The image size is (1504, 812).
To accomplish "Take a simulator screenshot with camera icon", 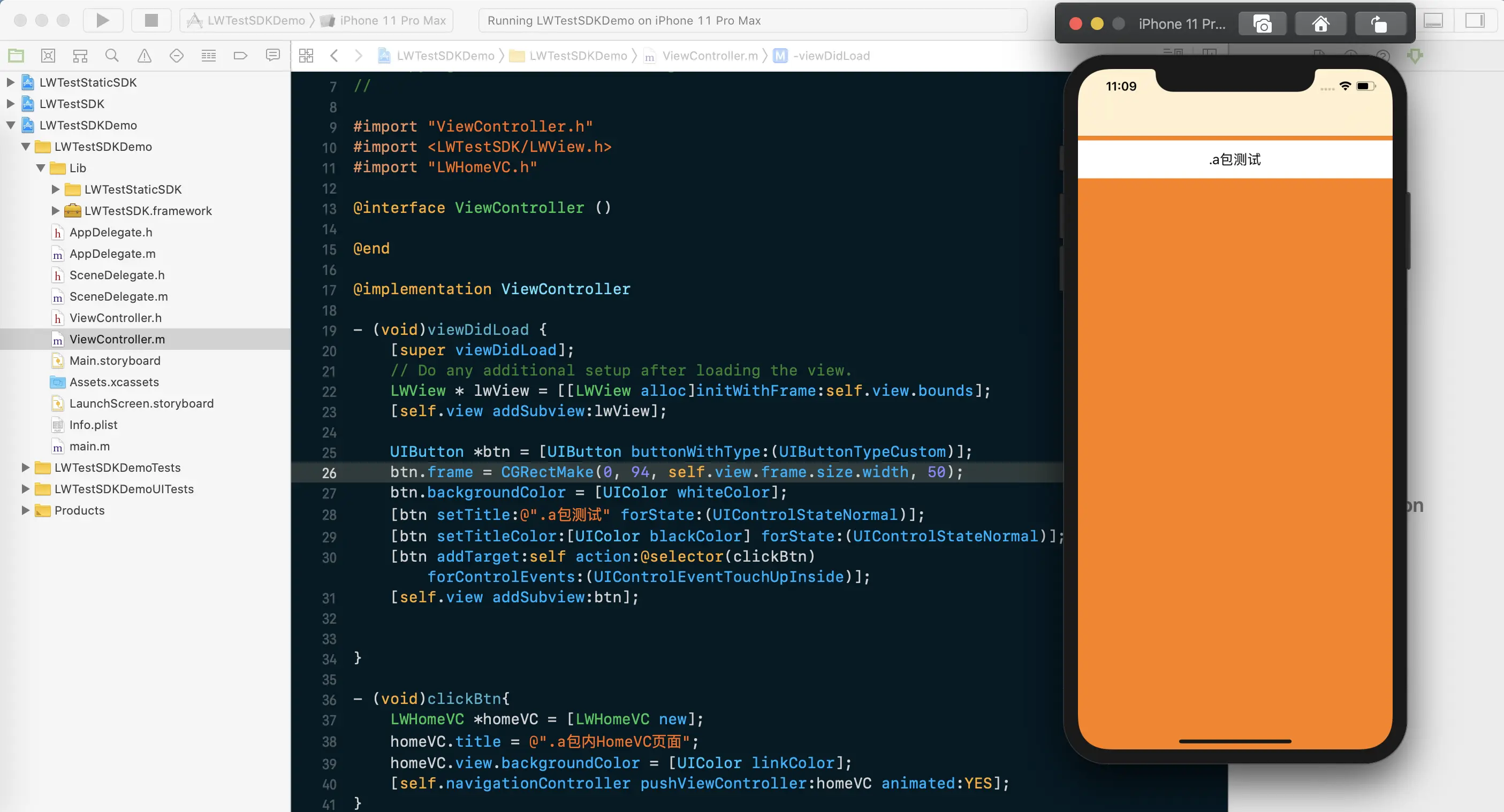I will [1262, 24].
